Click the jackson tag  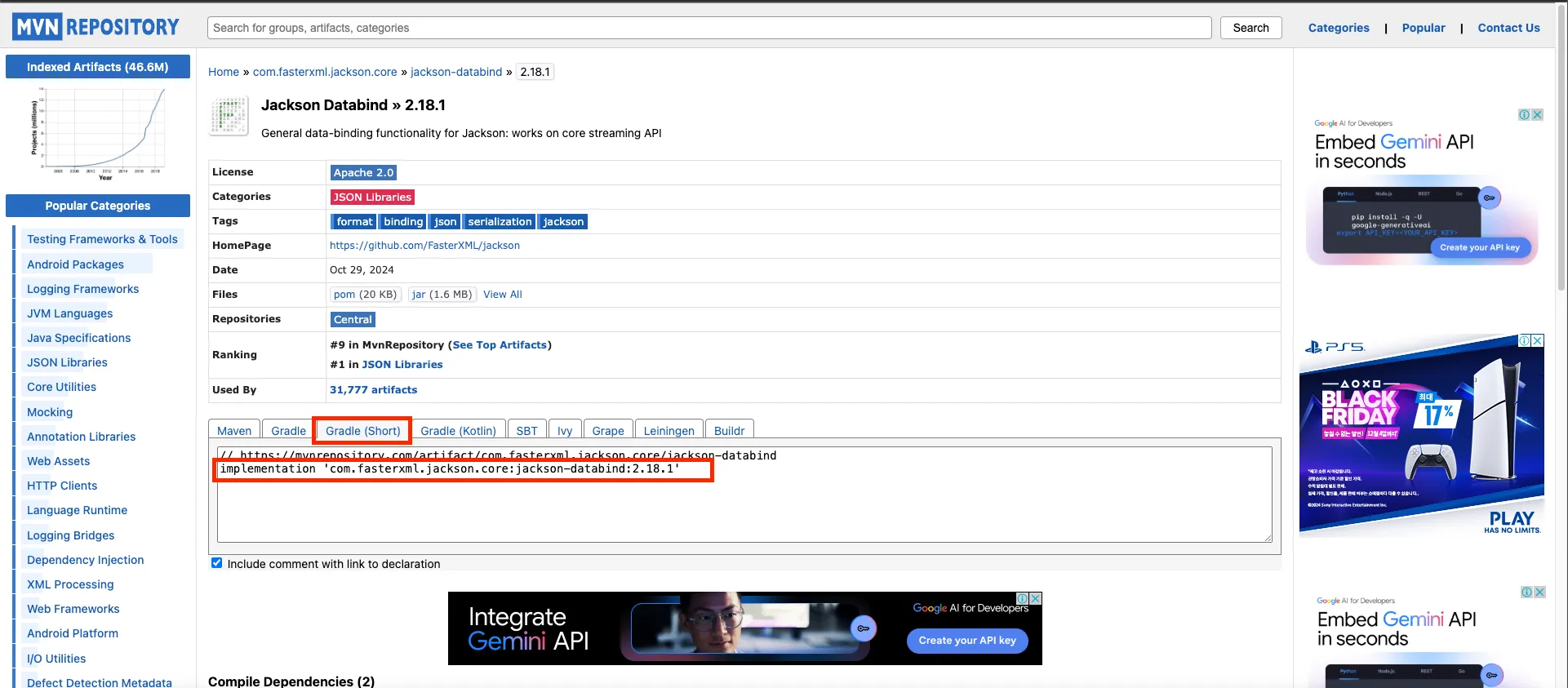pyautogui.click(x=563, y=221)
